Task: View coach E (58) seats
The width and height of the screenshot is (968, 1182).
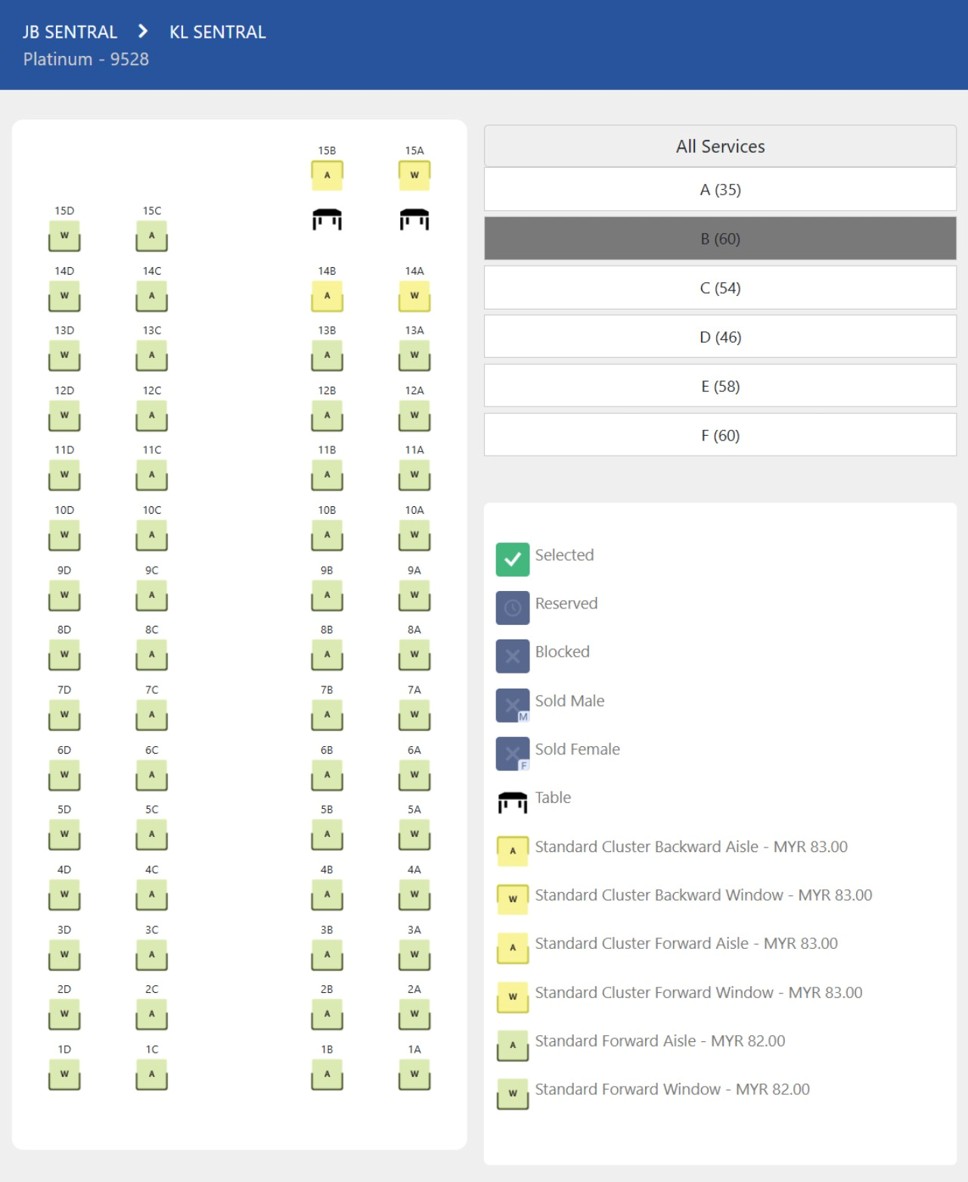Action: 720,386
